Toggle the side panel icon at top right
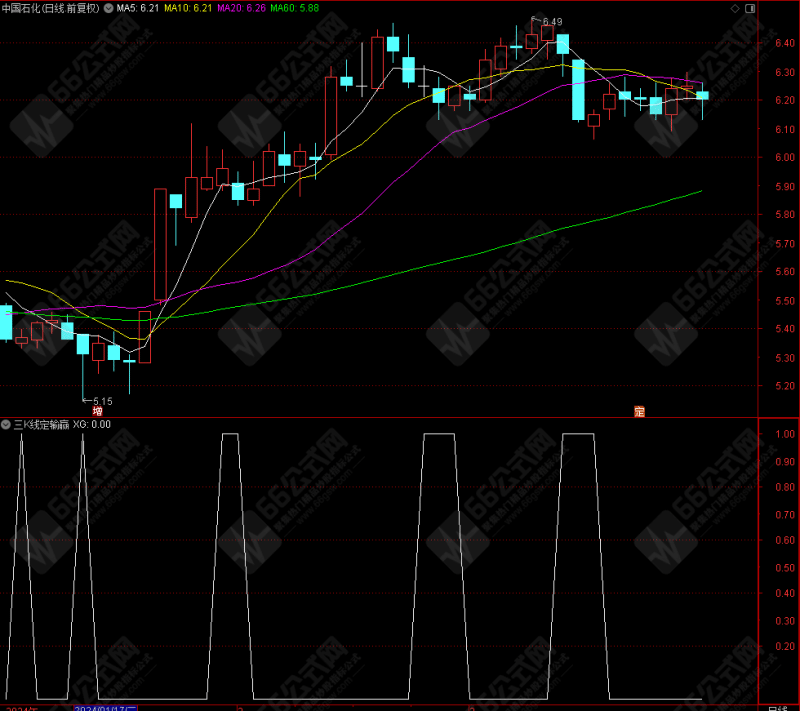Screen dimensions: 800x711 point(750,8)
